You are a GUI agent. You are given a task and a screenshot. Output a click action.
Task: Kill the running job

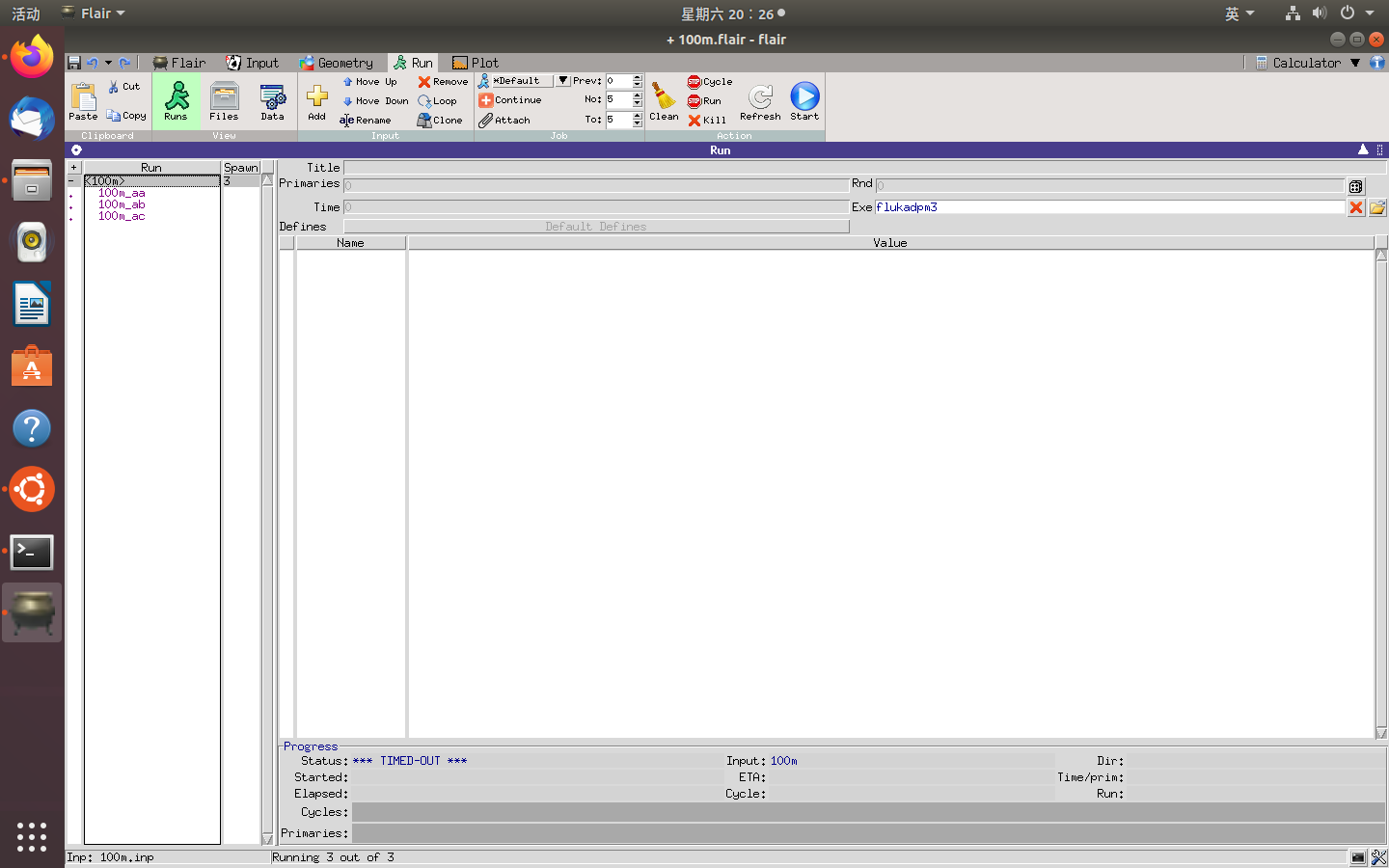click(707, 121)
